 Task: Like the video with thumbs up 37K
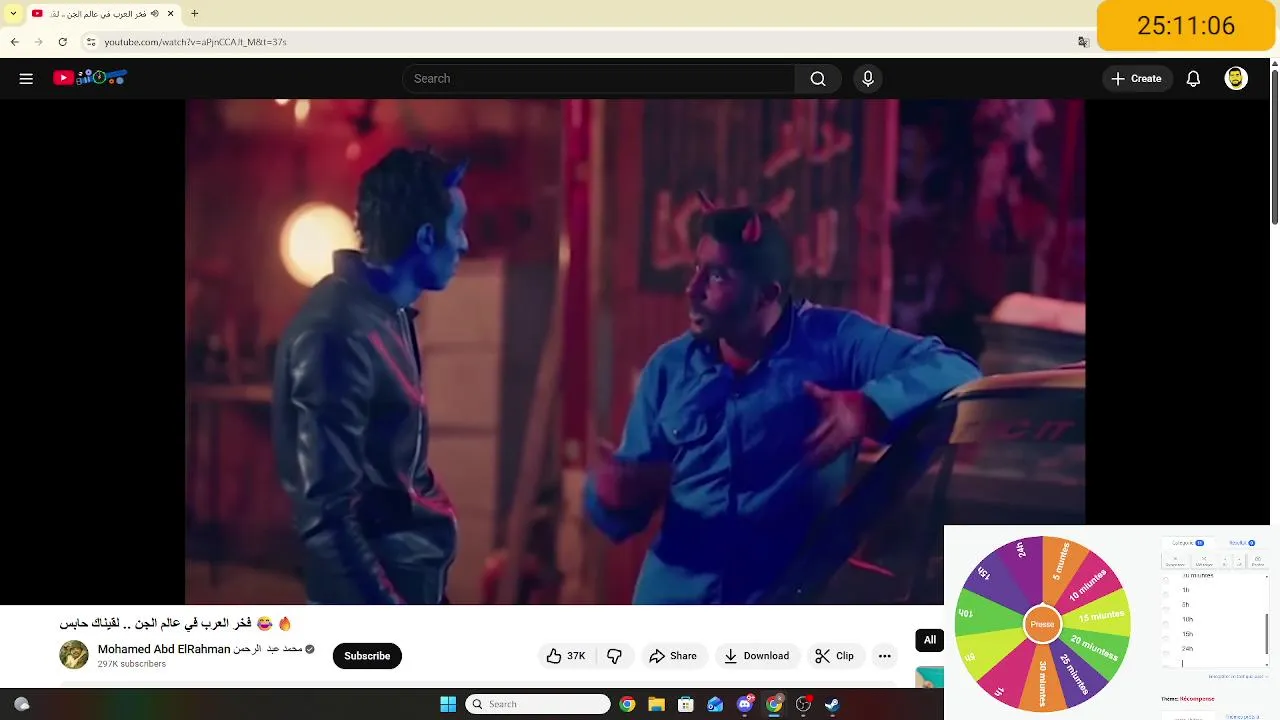[x=566, y=656]
